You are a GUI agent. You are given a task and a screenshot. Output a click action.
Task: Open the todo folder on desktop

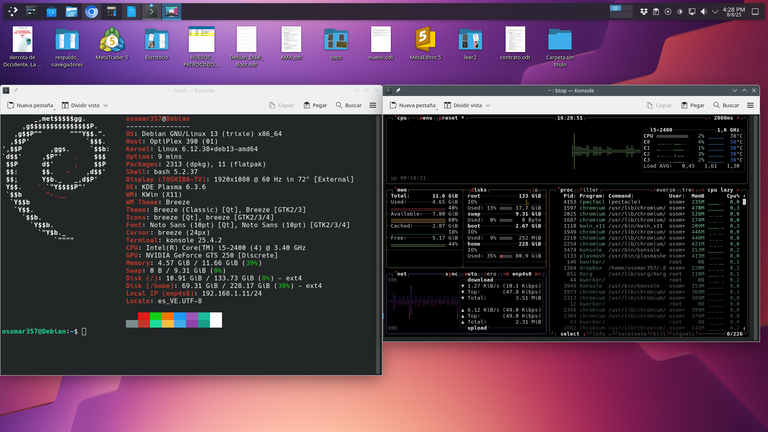click(x=336, y=45)
